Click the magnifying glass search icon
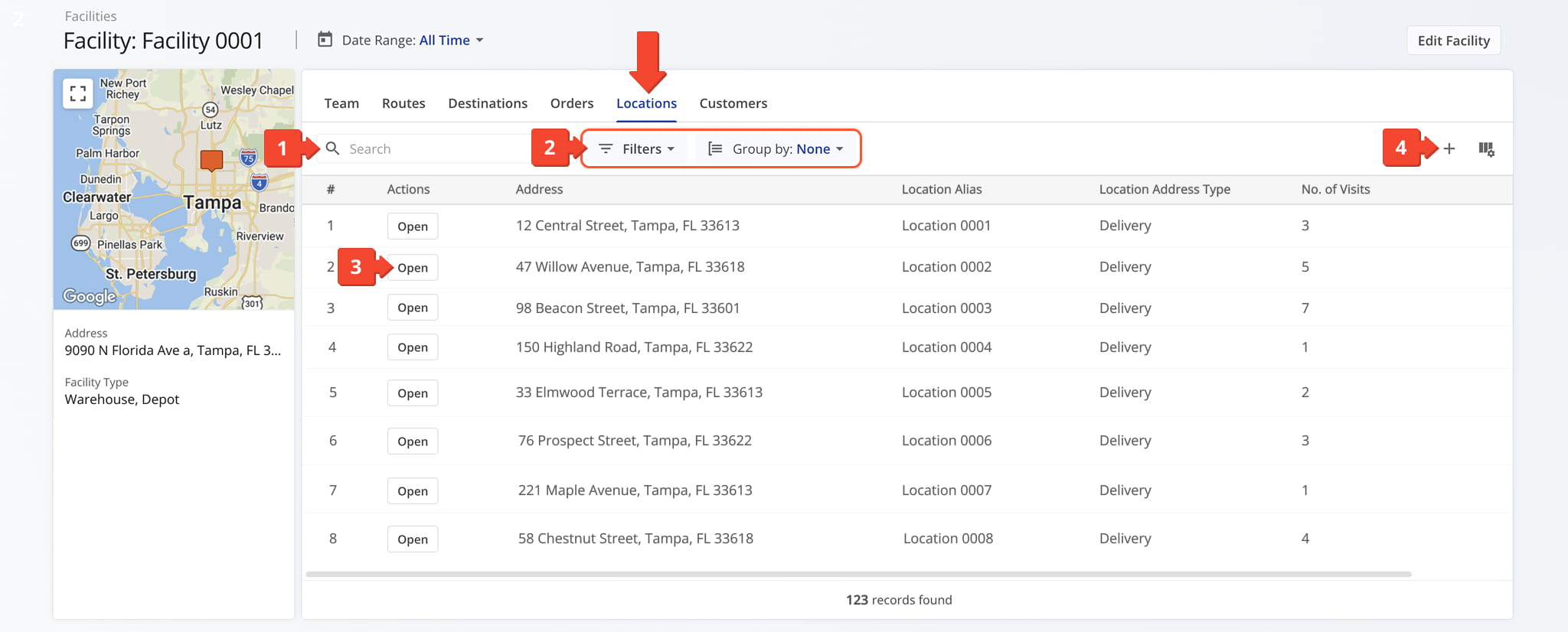The image size is (1568, 632). pos(332,148)
